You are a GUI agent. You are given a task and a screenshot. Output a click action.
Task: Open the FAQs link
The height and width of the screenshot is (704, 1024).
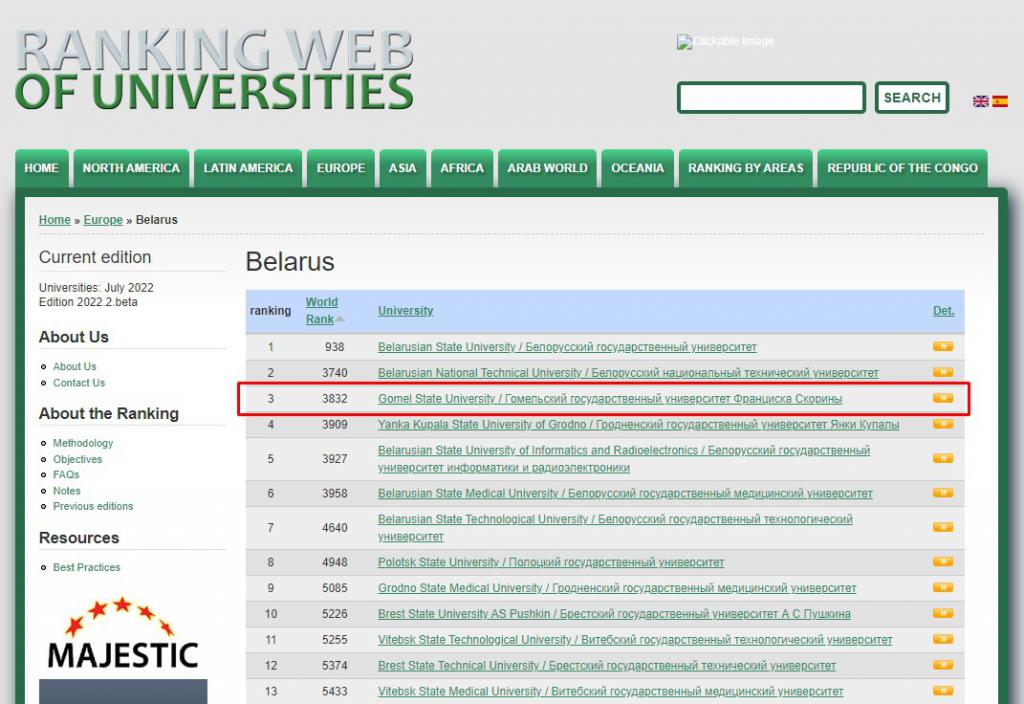coord(66,475)
